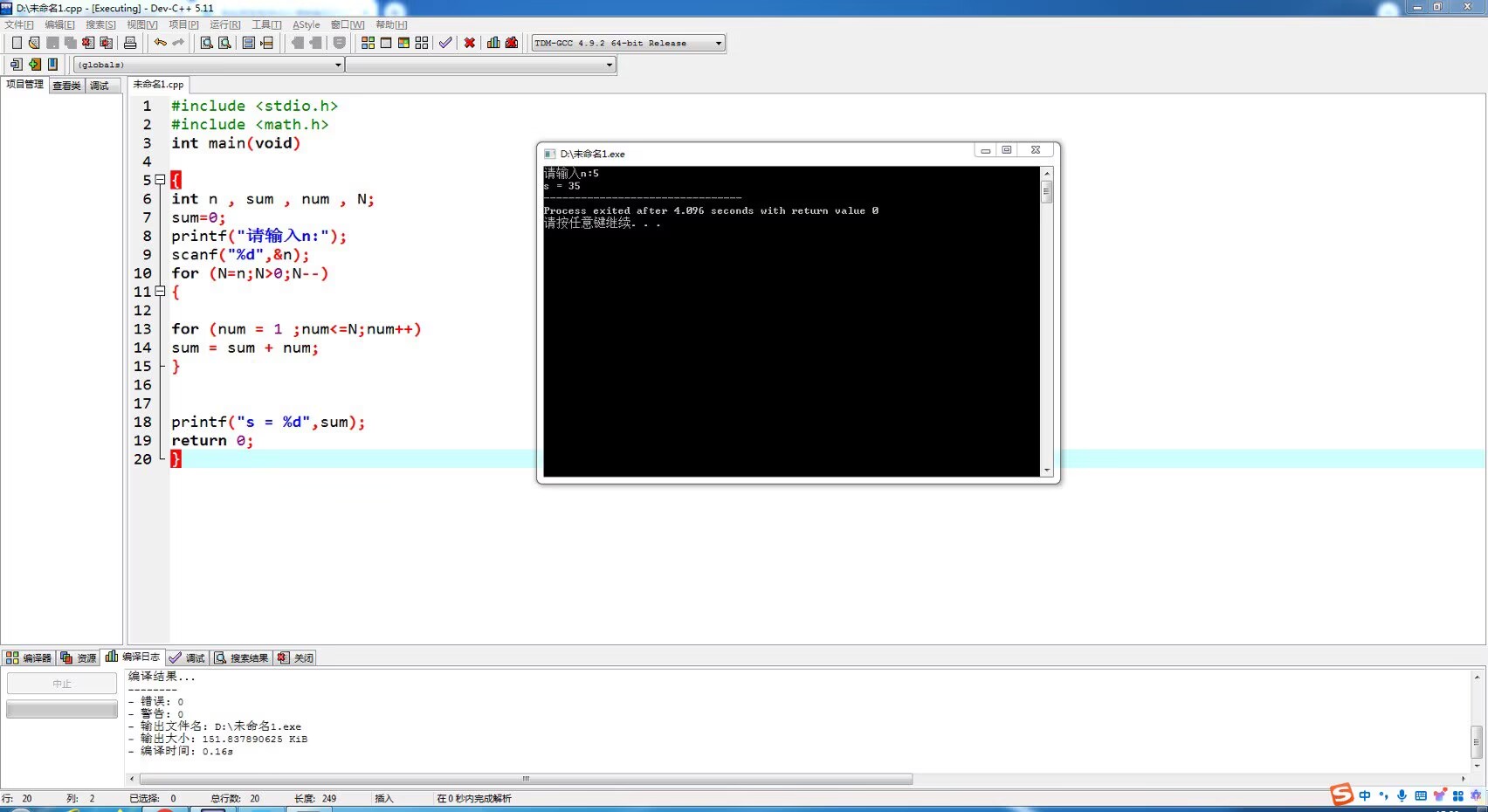The image size is (1488, 812).
Task: Compile the program with four-square icon
Action: click(x=368, y=43)
